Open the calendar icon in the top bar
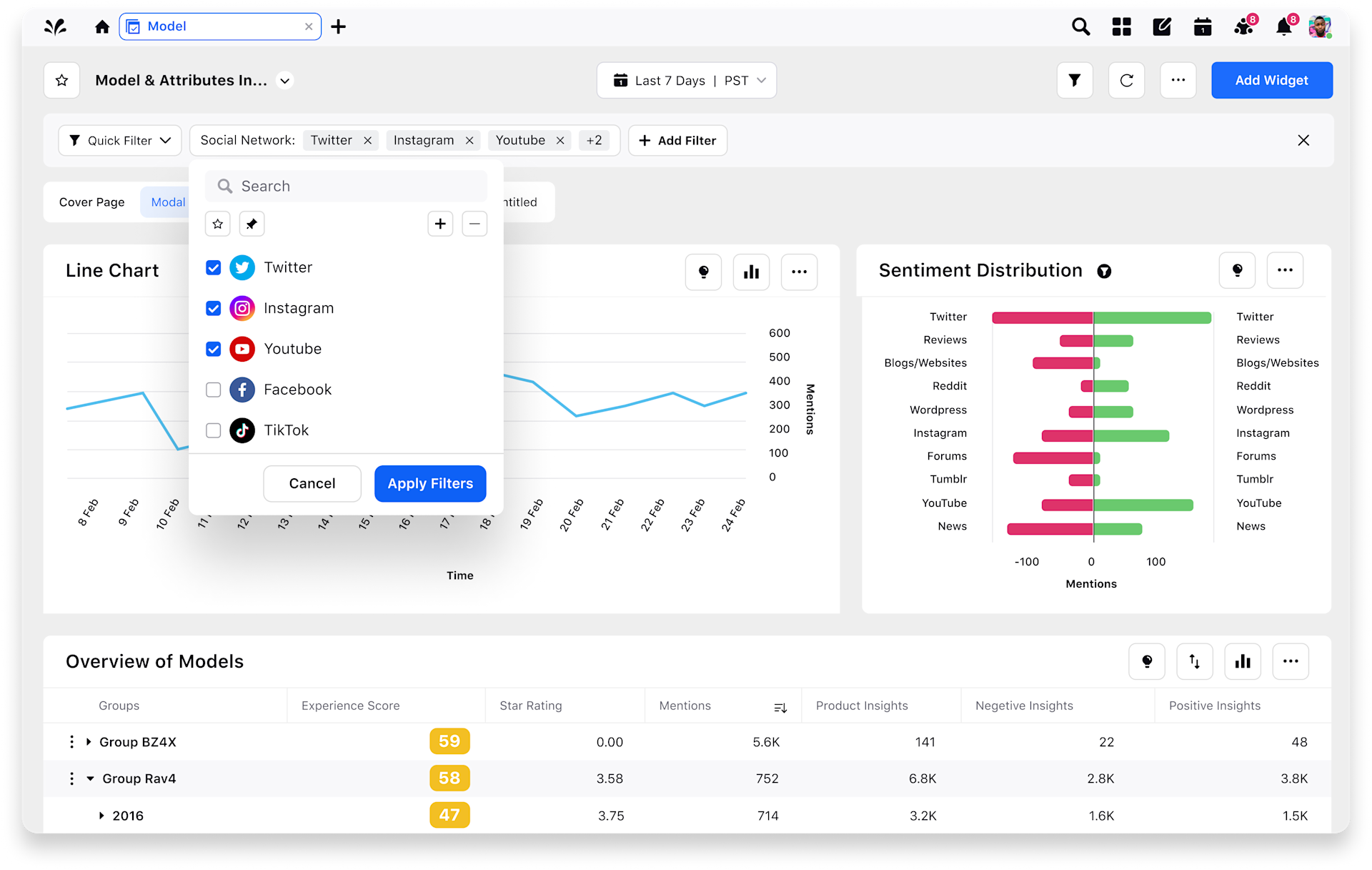The height and width of the screenshot is (870, 1372). click(1203, 26)
